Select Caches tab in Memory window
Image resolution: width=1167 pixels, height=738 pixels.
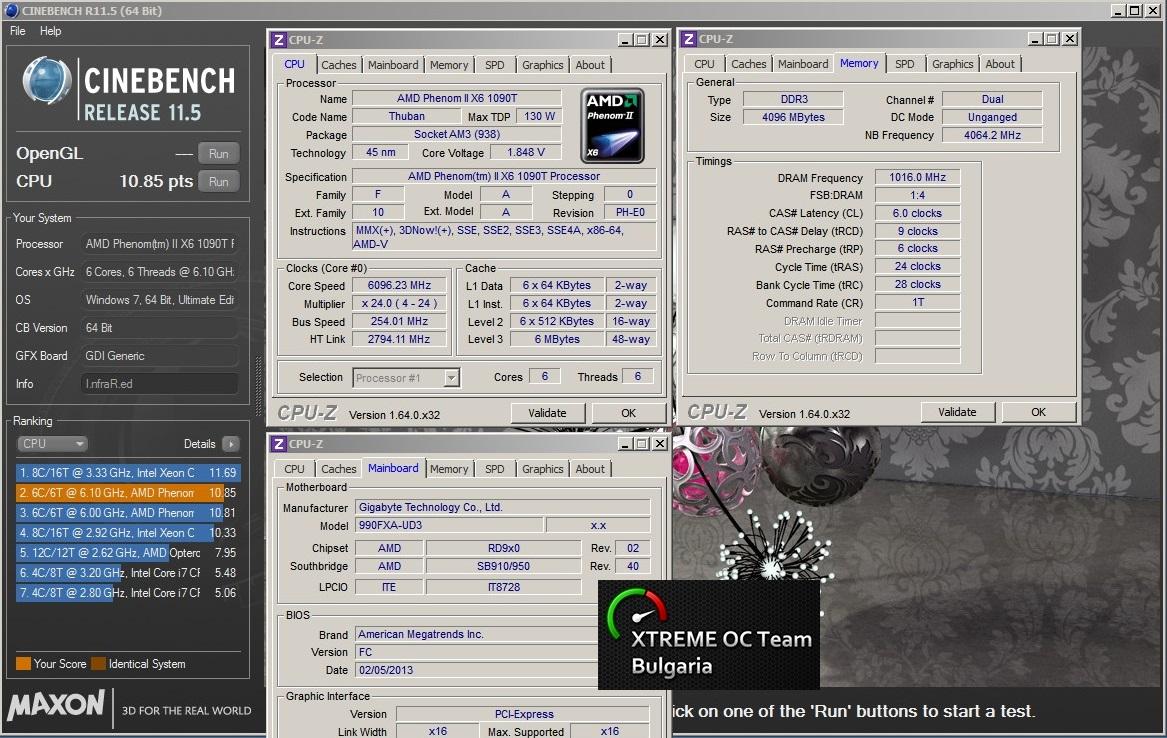pyautogui.click(x=749, y=64)
